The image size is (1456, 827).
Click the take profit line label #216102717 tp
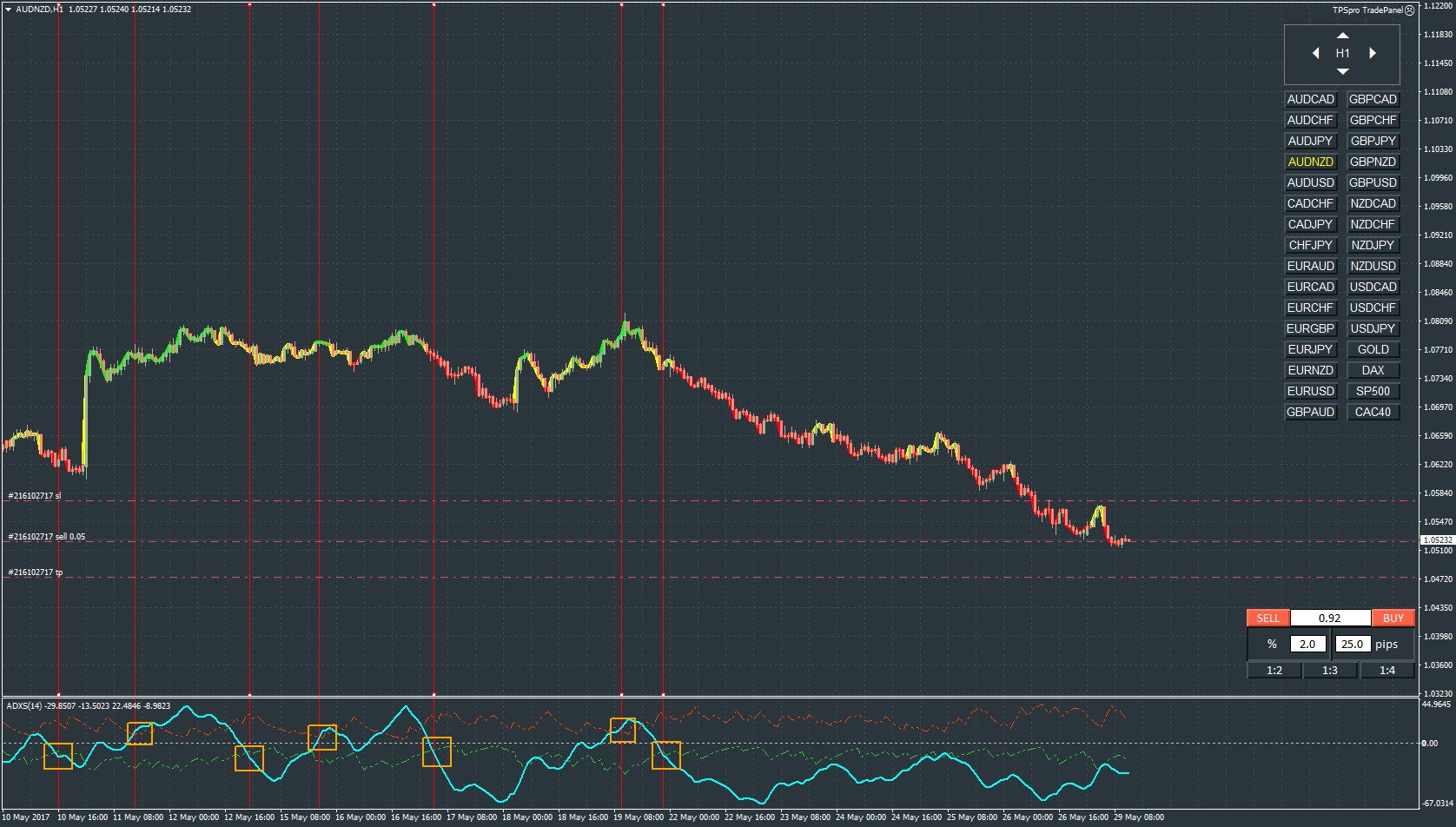click(x=36, y=572)
